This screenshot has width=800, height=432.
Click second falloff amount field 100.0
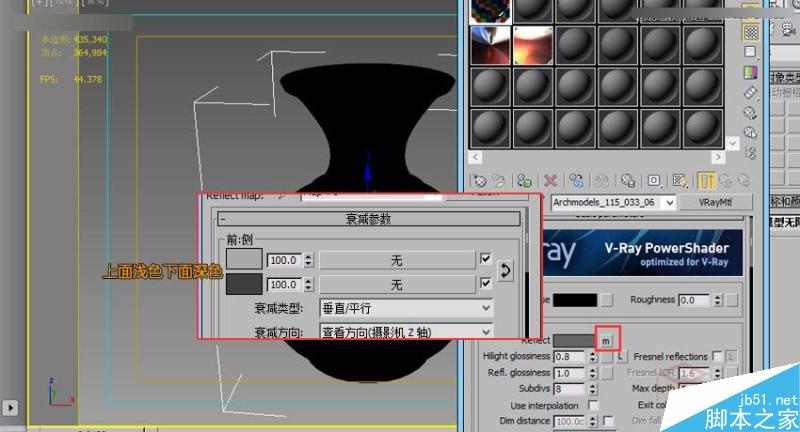[x=285, y=285]
